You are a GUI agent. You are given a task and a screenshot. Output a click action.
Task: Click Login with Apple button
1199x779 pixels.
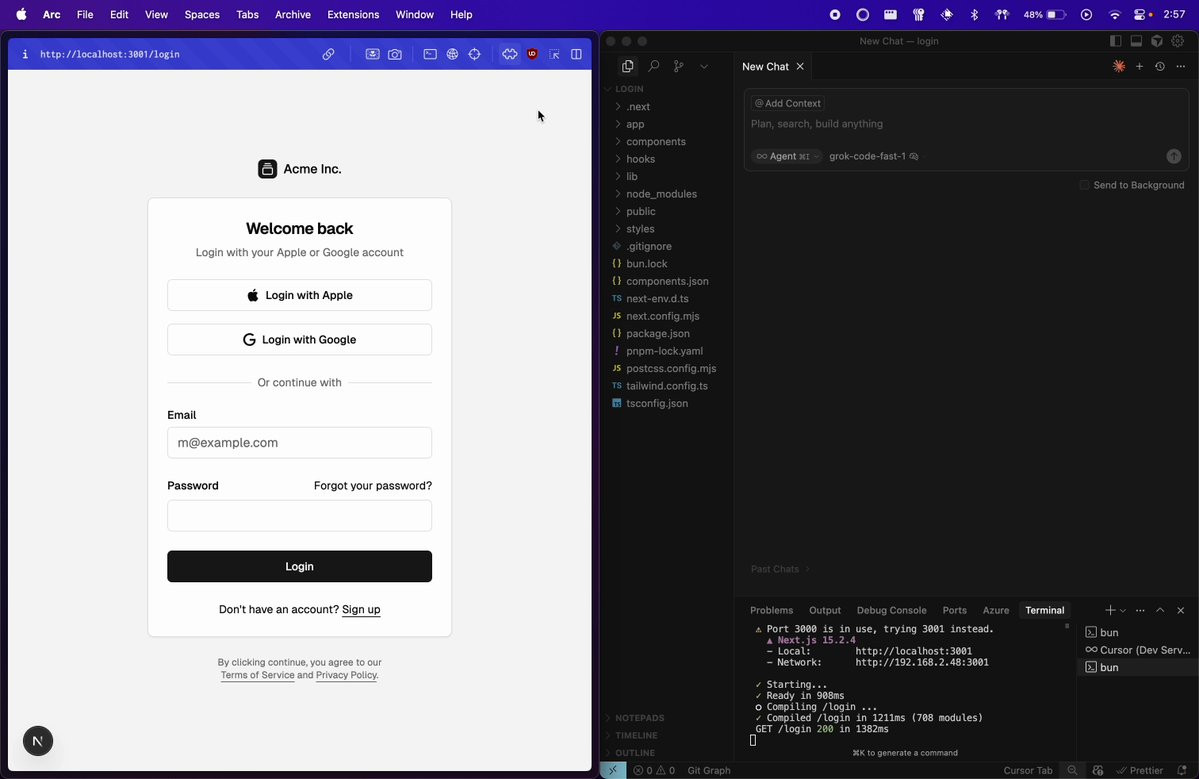[300, 295]
